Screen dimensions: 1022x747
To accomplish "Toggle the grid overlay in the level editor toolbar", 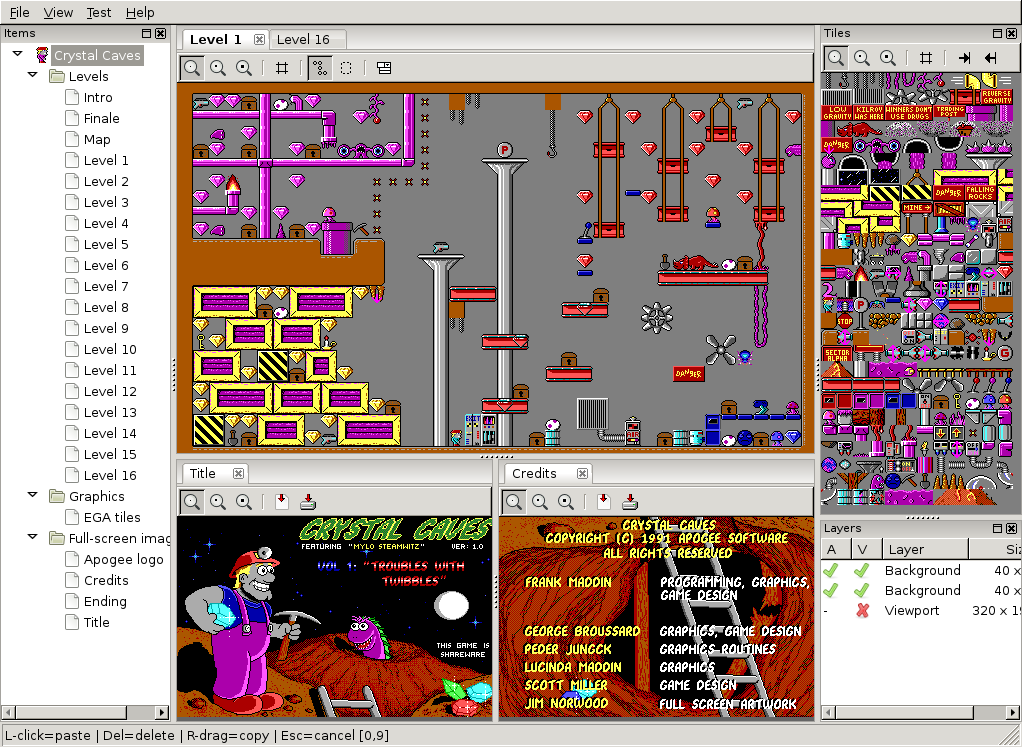I will click(x=282, y=68).
